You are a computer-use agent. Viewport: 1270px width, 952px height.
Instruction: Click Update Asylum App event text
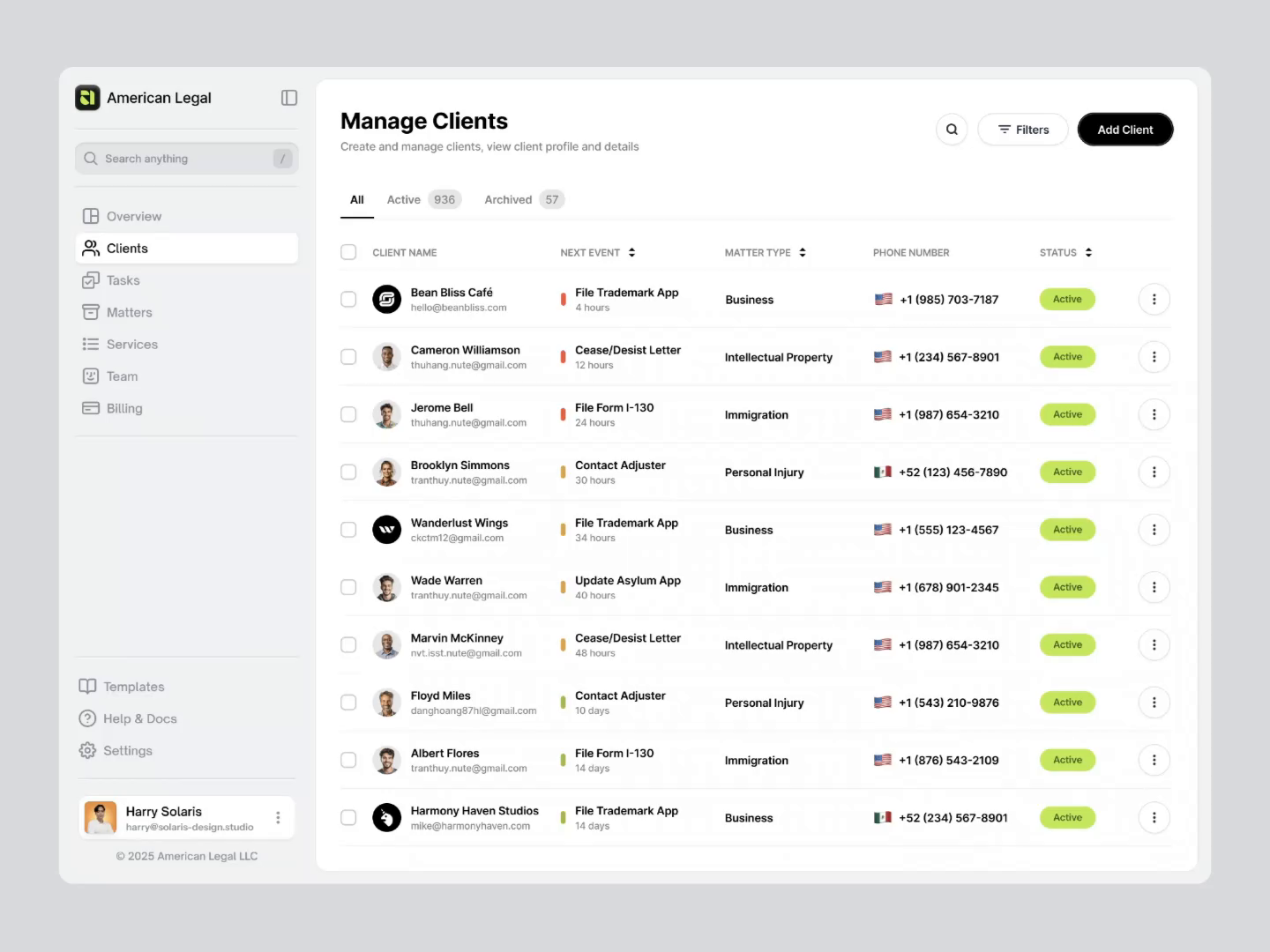point(628,581)
